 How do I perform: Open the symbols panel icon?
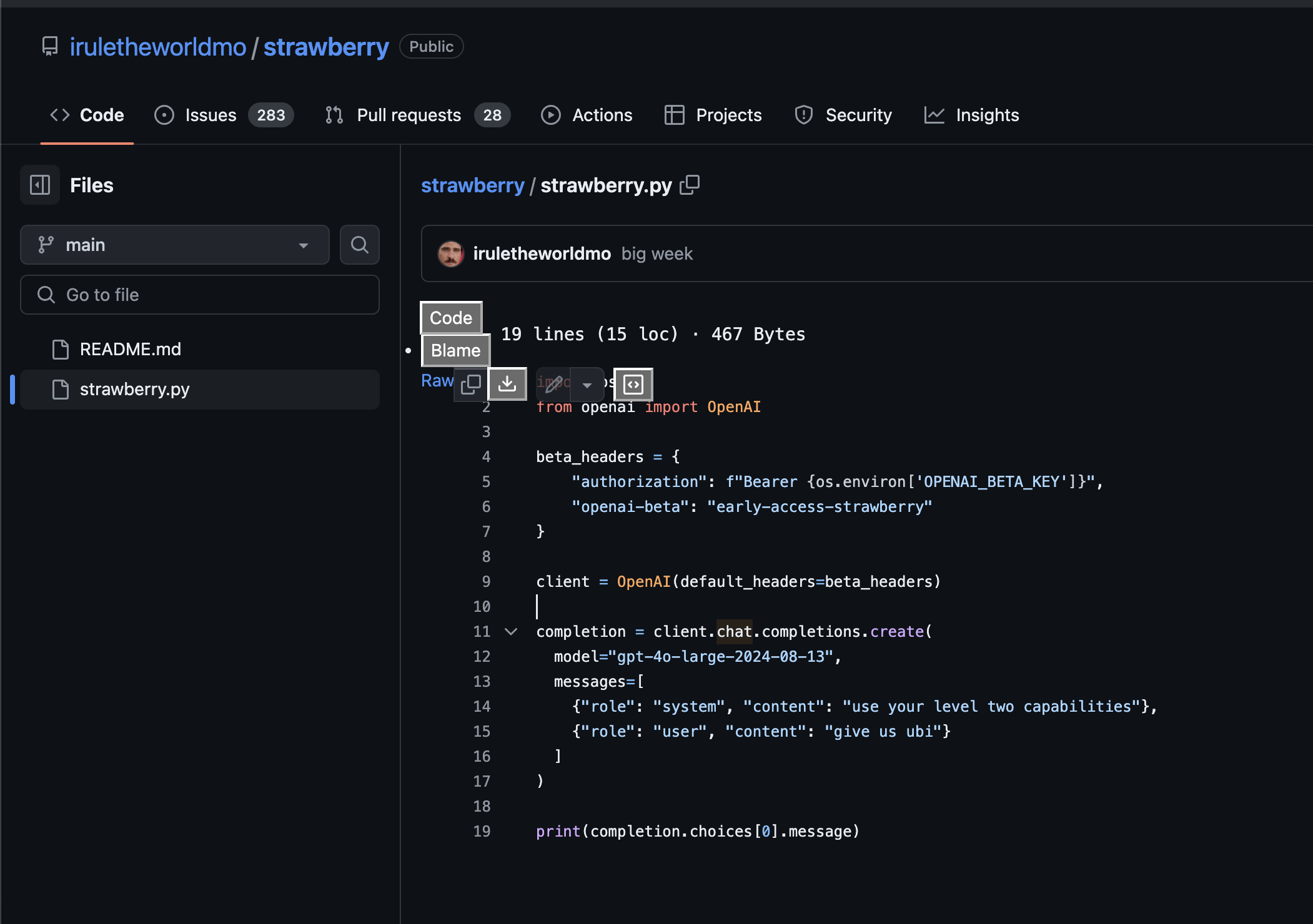coord(633,384)
